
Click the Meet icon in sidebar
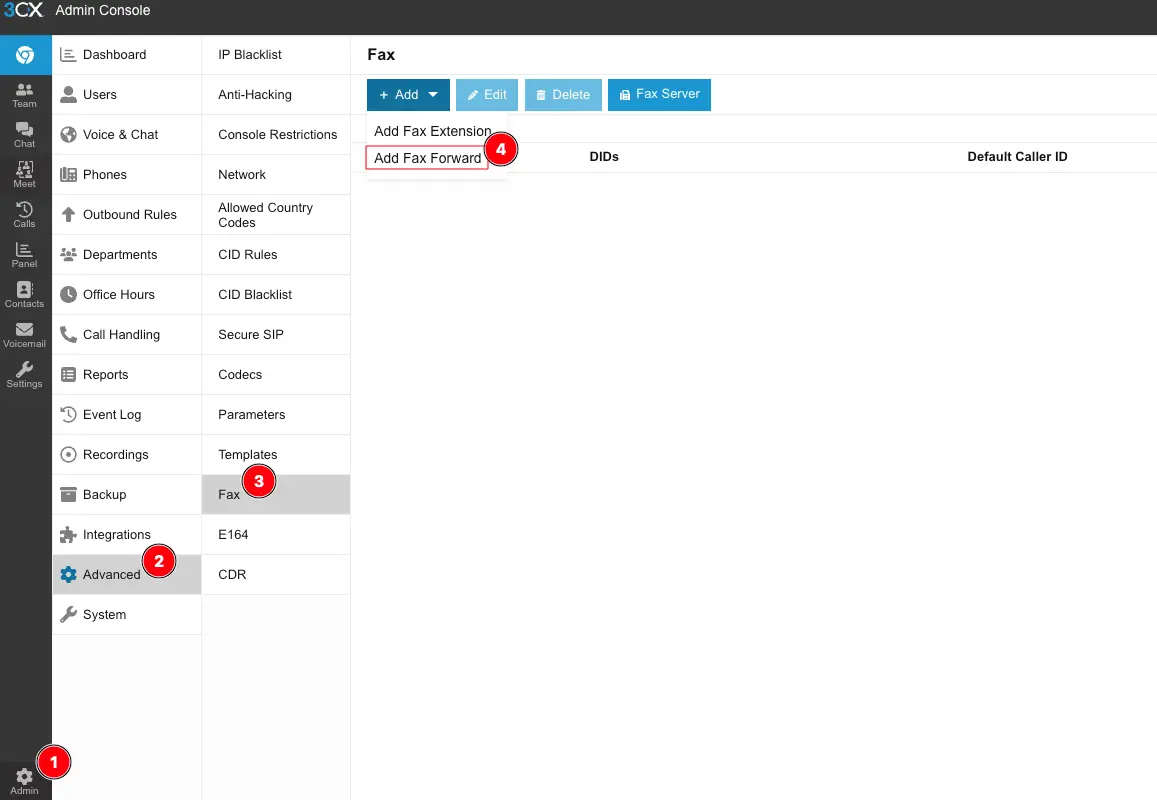pos(25,175)
